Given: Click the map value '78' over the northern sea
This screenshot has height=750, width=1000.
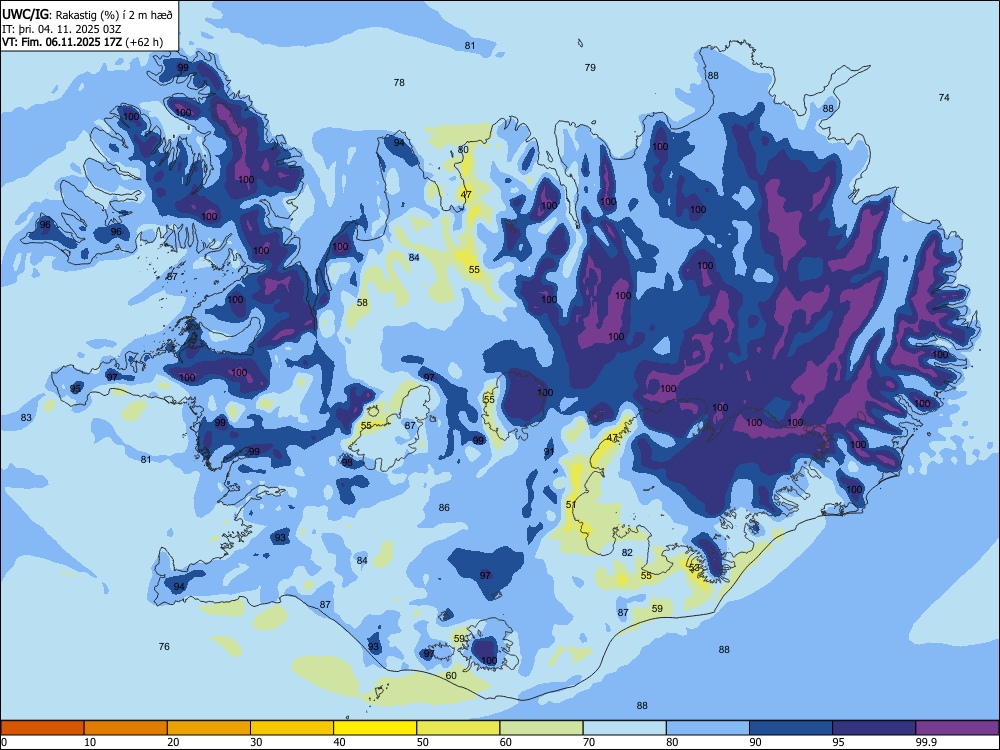Looking at the screenshot, I should (399, 82).
